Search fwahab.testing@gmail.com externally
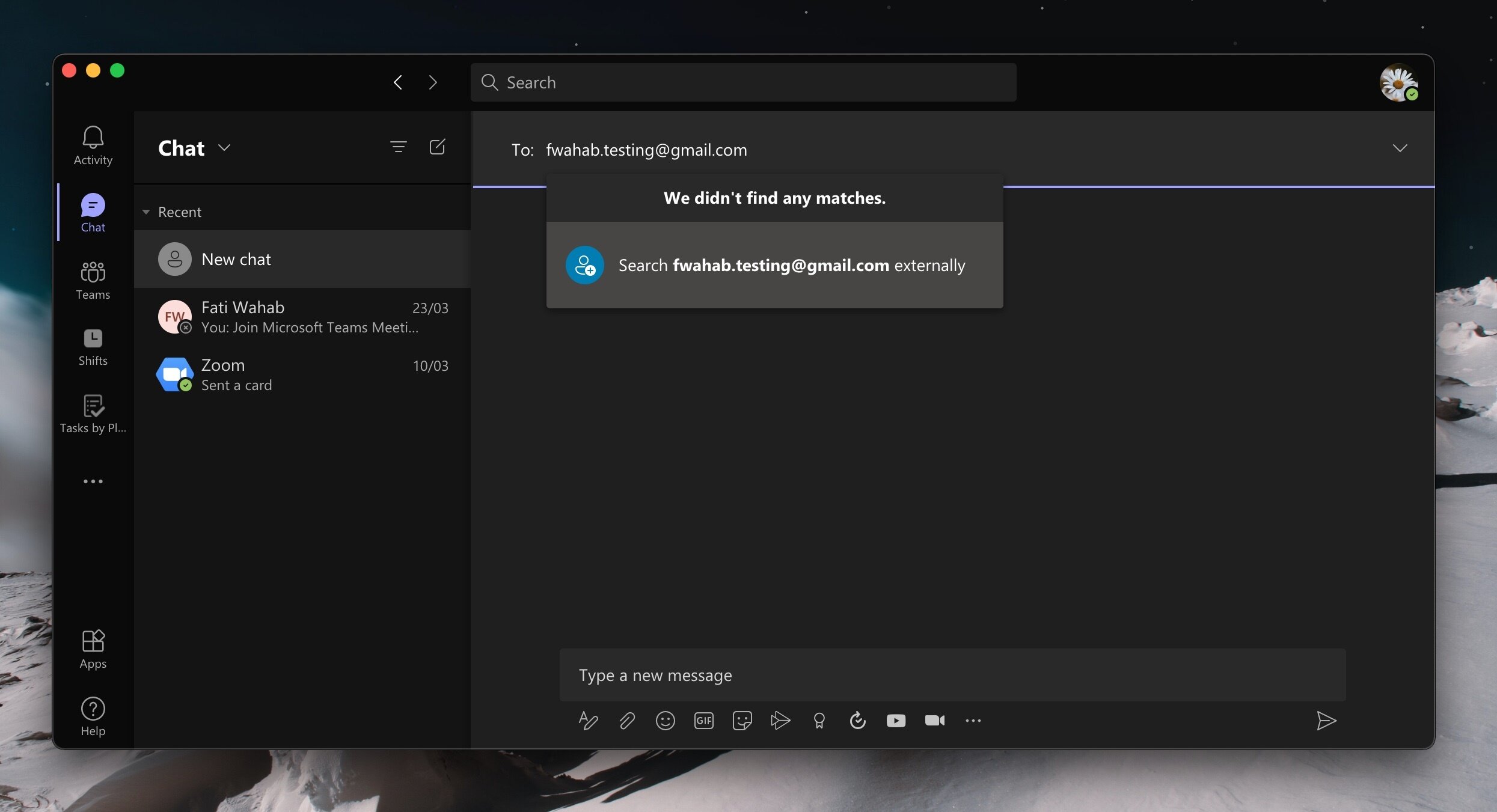 pyautogui.click(x=774, y=265)
